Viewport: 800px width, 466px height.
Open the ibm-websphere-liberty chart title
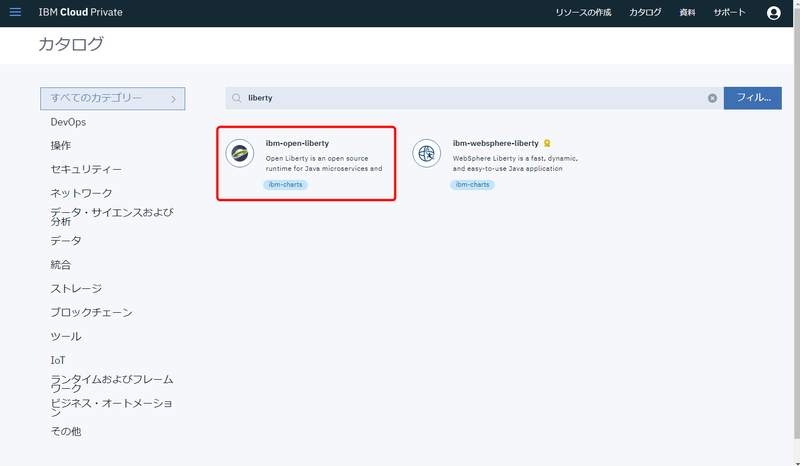(495, 143)
